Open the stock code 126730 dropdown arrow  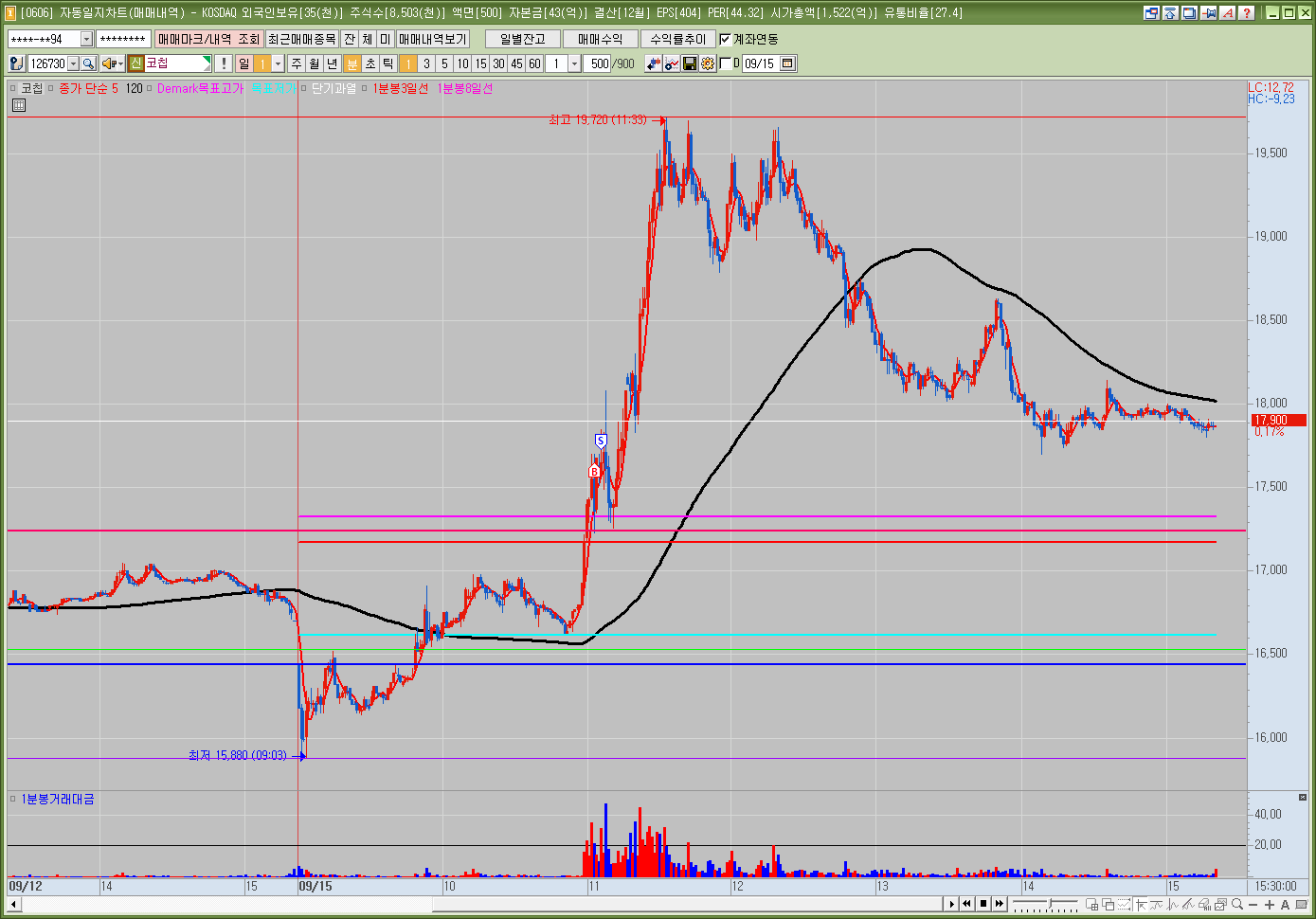(73, 63)
